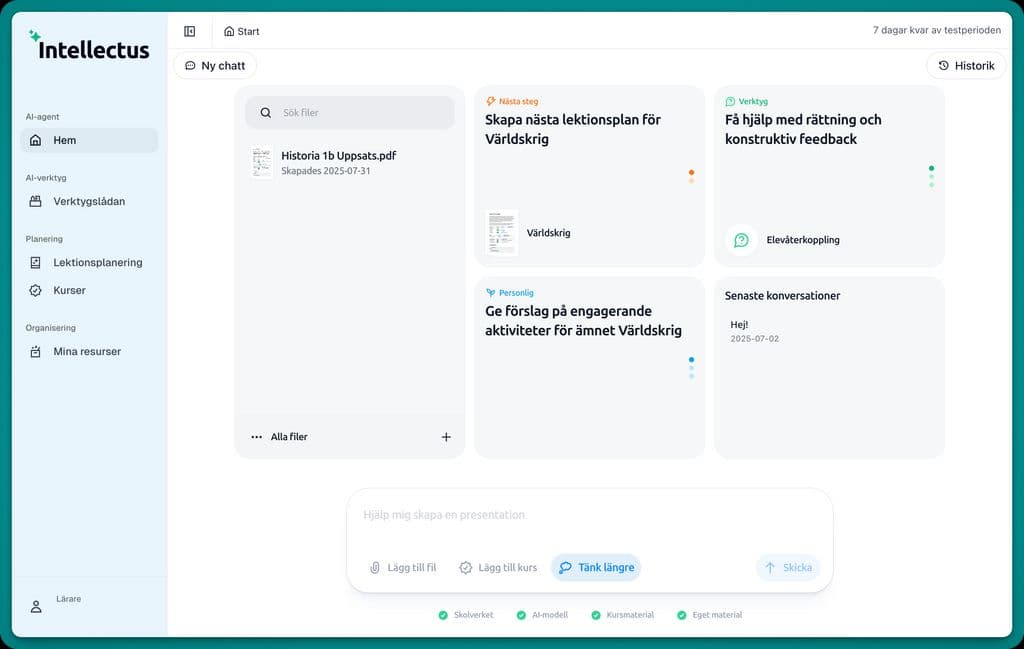
Task: Toggle the sidebar panel icon
Action: coord(190,31)
